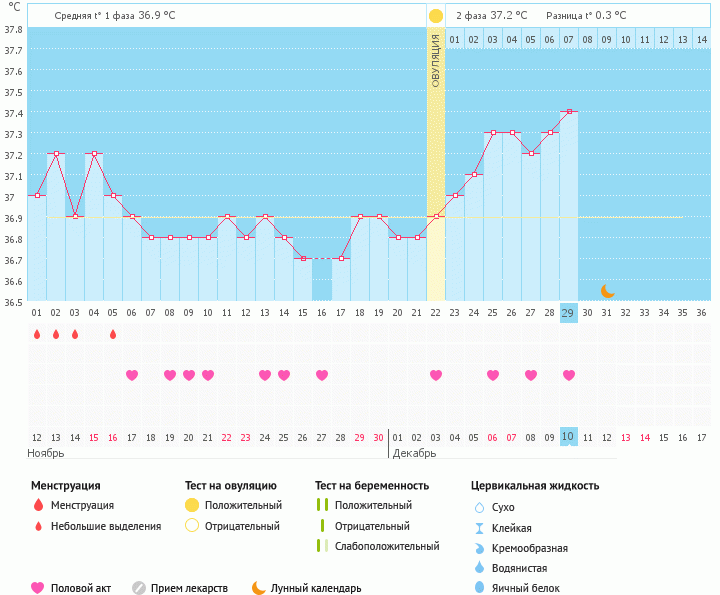Viewport: 720px width, 595px height.
Task: Select the highlighted date 10 in December row
Action: click(x=569, y=437)
